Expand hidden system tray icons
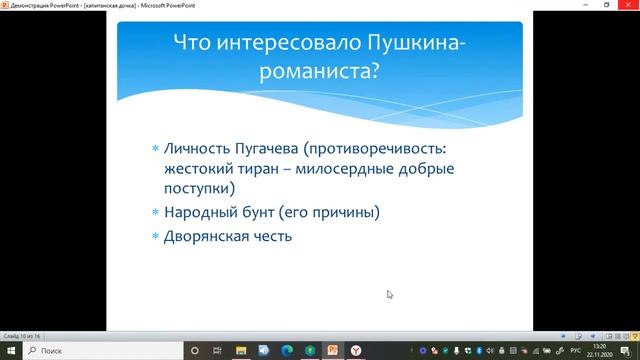 [x=412, y=350]
